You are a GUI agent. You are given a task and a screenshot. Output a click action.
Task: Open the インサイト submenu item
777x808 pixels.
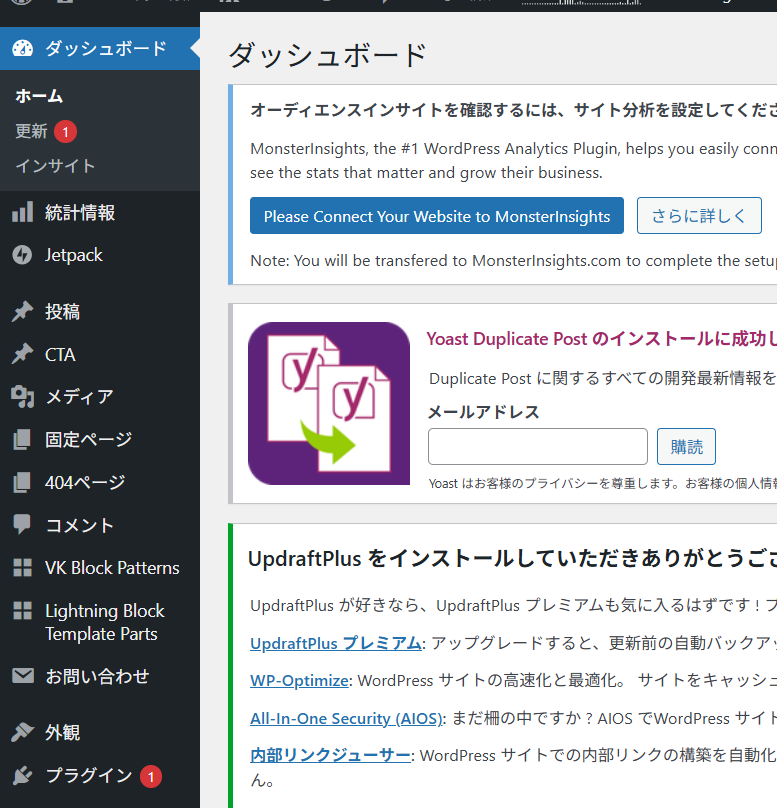click(x=55, y=166)
